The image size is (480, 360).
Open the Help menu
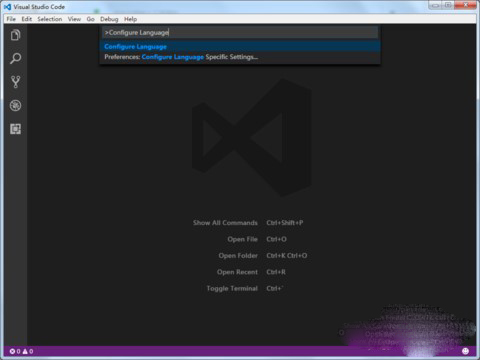(131, 19)
